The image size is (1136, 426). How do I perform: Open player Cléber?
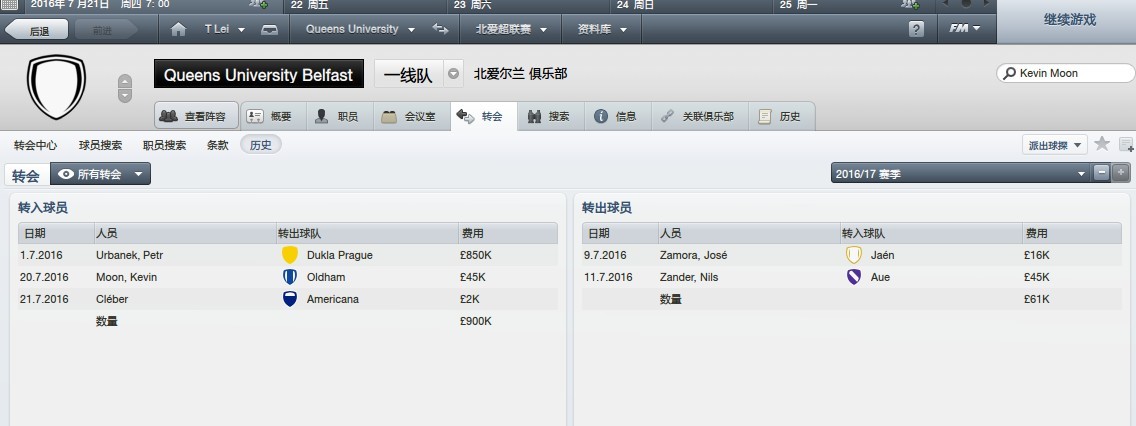[111, 298]
